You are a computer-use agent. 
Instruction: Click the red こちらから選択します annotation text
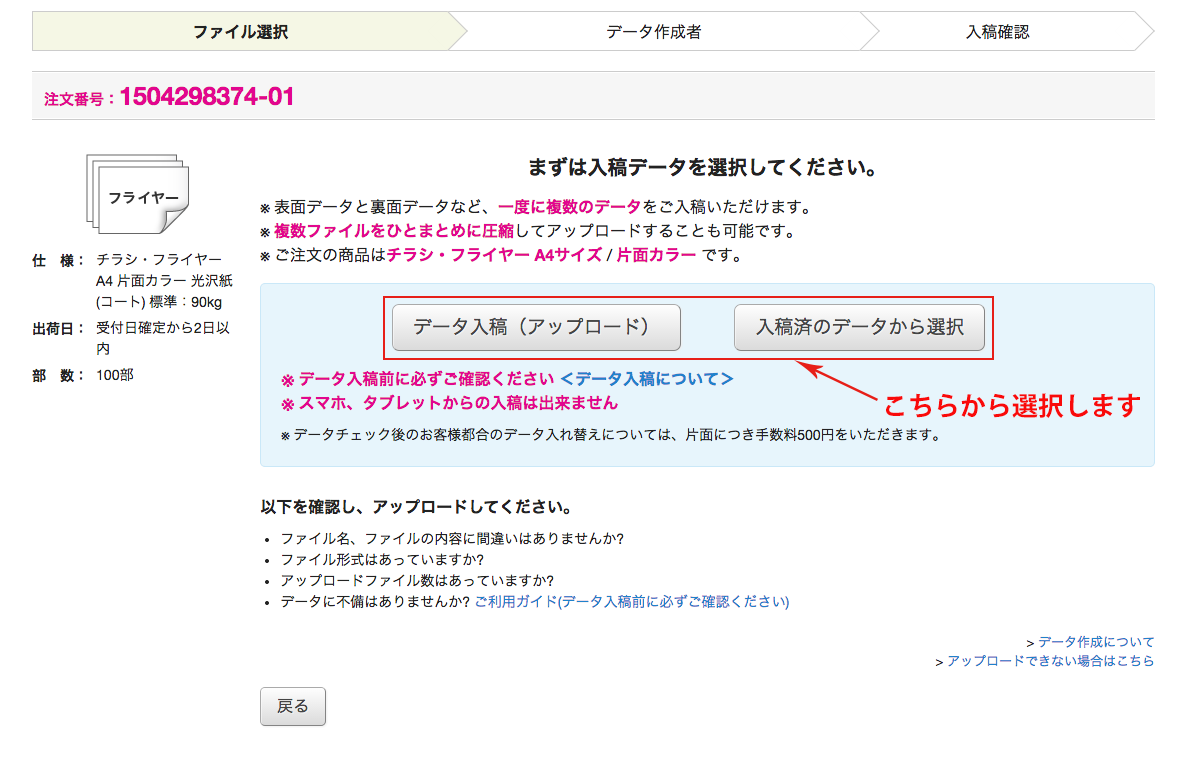click(1010, 405)
